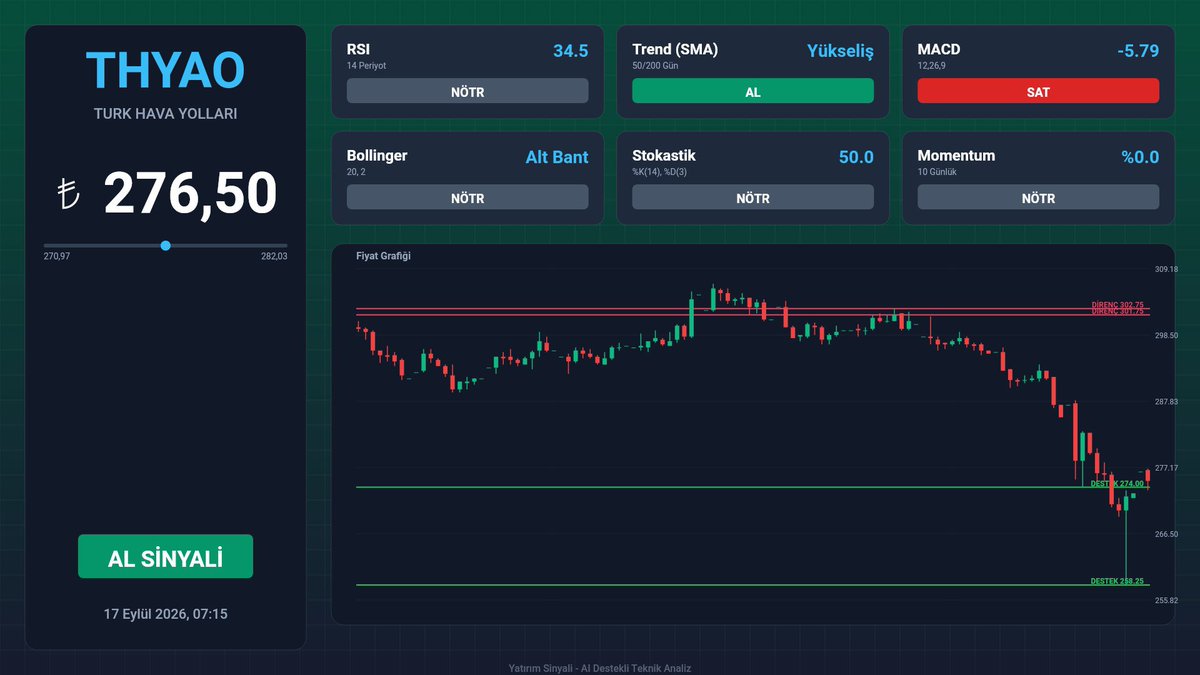Click the THYAO ticker title
Image resolution: width=1200 pixels, height=675 pixels.
click(165, 70)
